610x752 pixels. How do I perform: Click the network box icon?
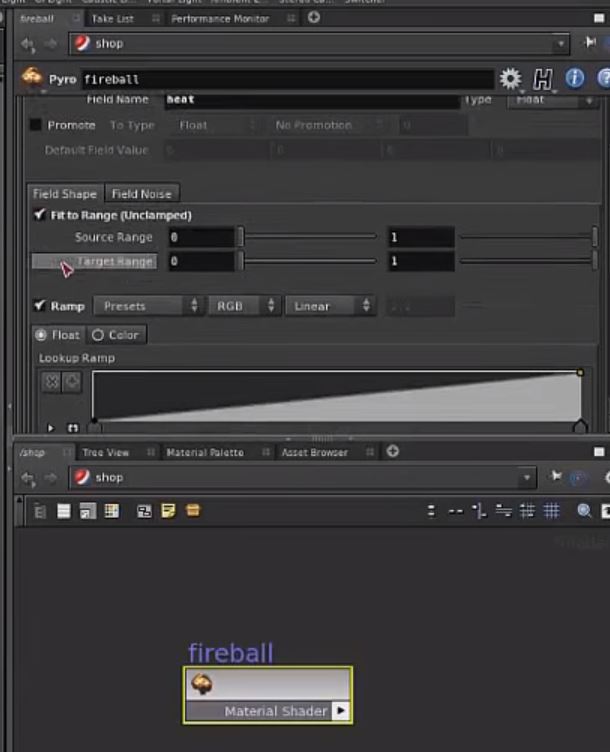144,511
